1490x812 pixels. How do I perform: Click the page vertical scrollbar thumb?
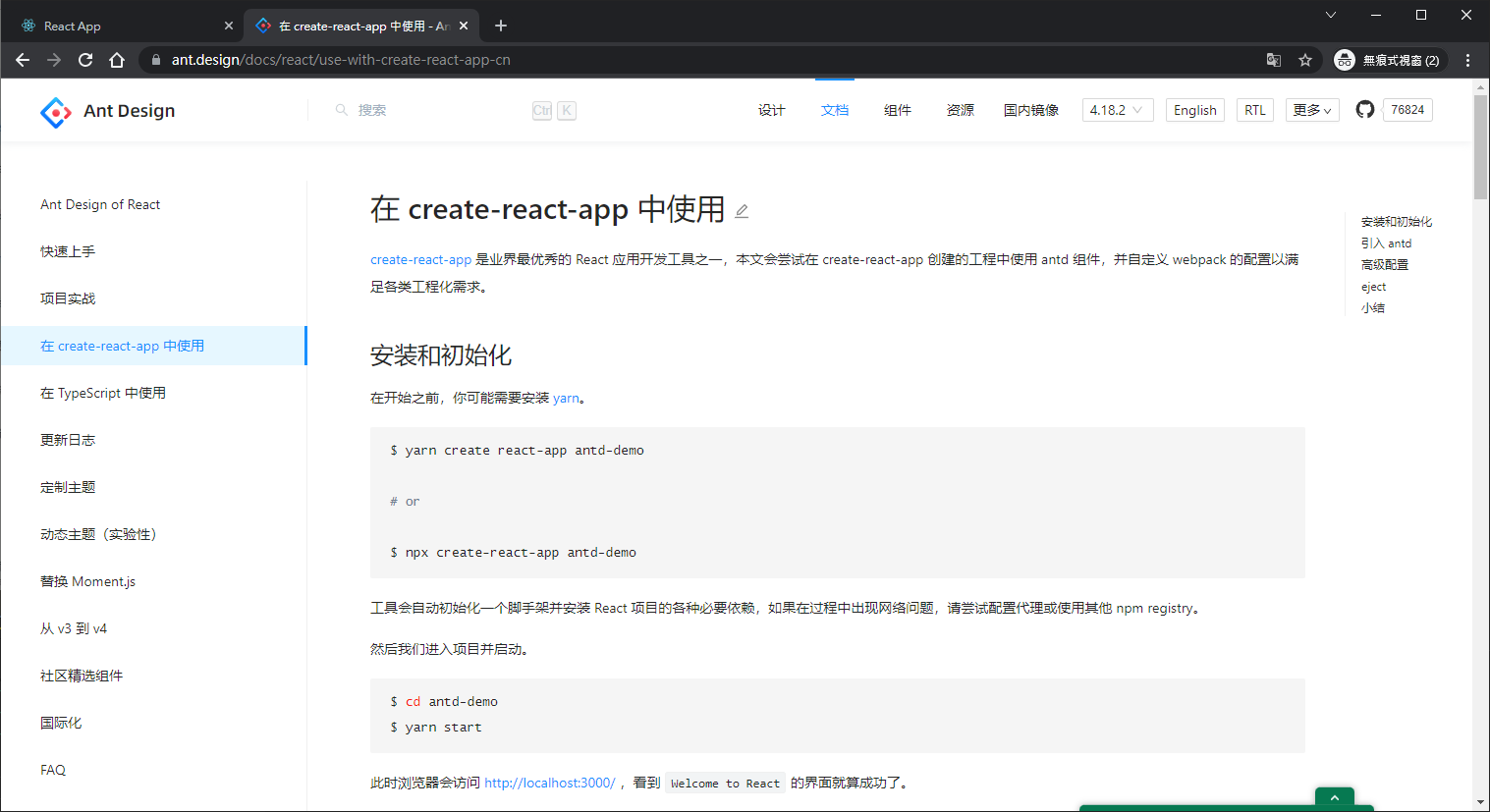[1480, 147]
